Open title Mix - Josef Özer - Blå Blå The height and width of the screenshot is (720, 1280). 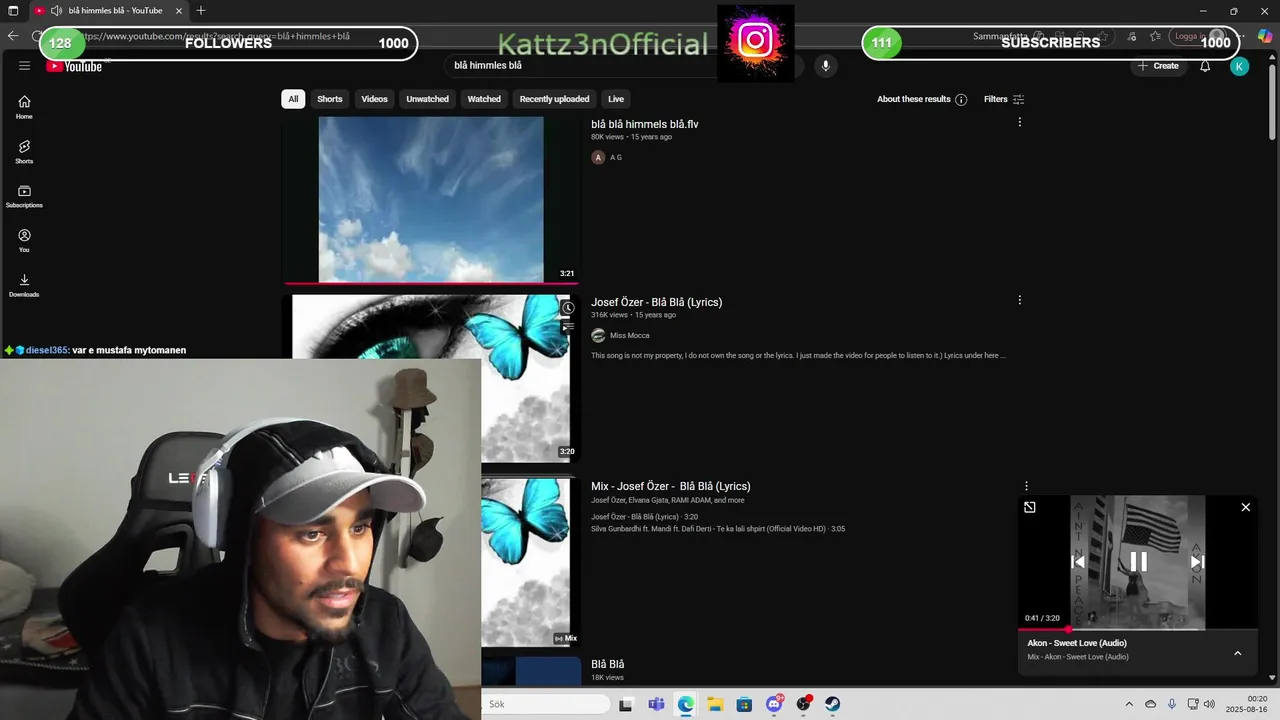coord(670,486)
